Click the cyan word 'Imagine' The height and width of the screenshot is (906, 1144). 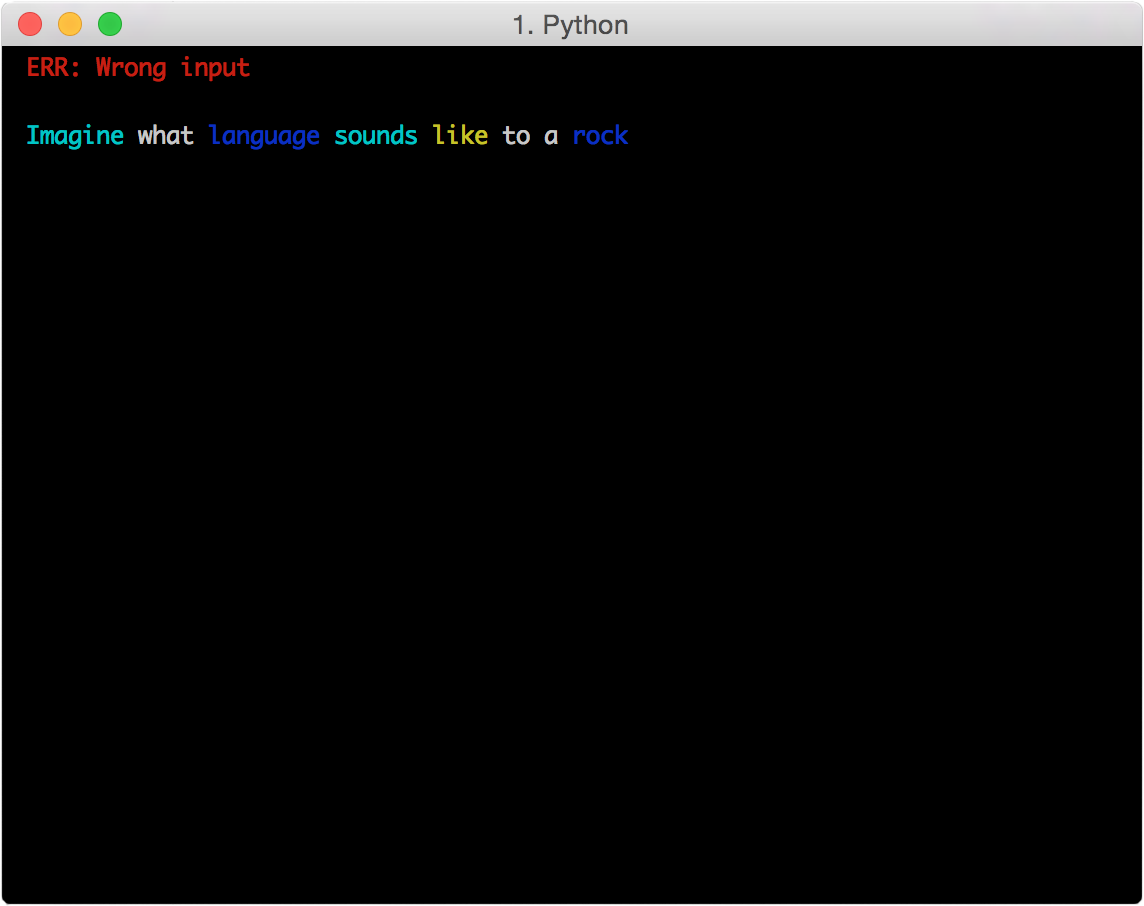[x=75, y=136]
